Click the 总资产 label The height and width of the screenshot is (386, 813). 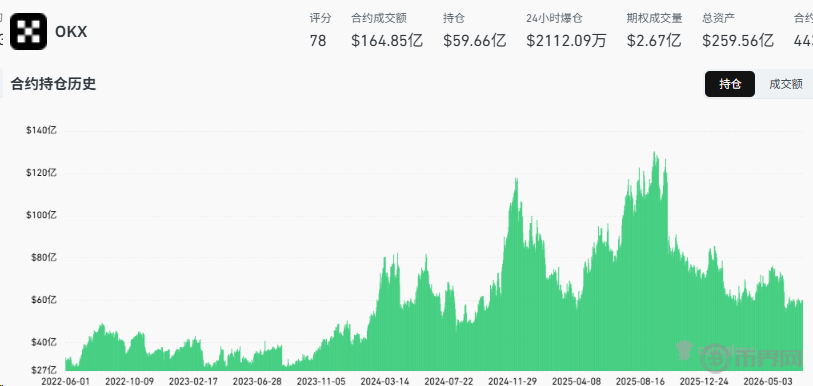(719, 18)
